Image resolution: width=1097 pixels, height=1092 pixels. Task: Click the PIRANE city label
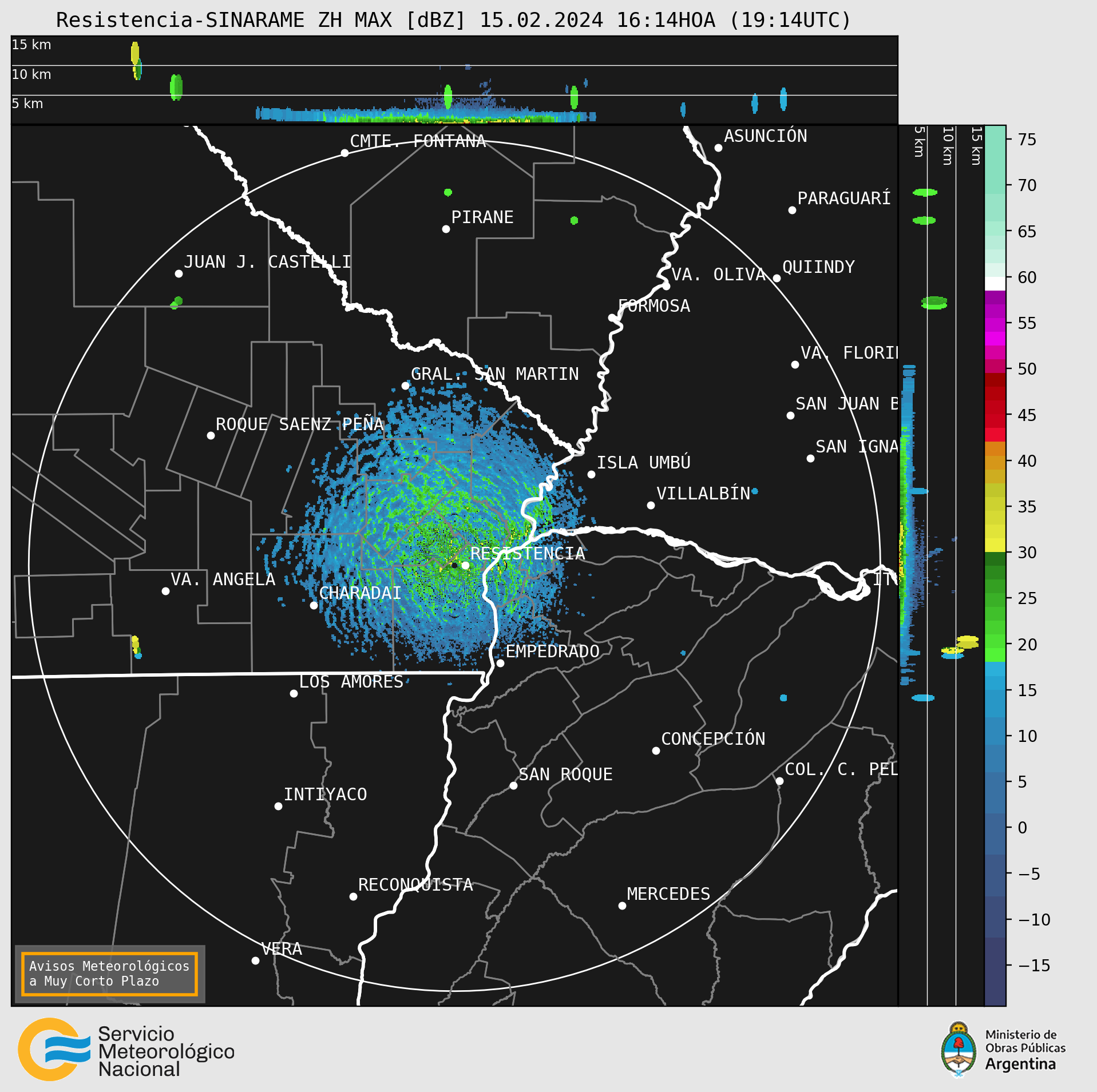point(482,217)
